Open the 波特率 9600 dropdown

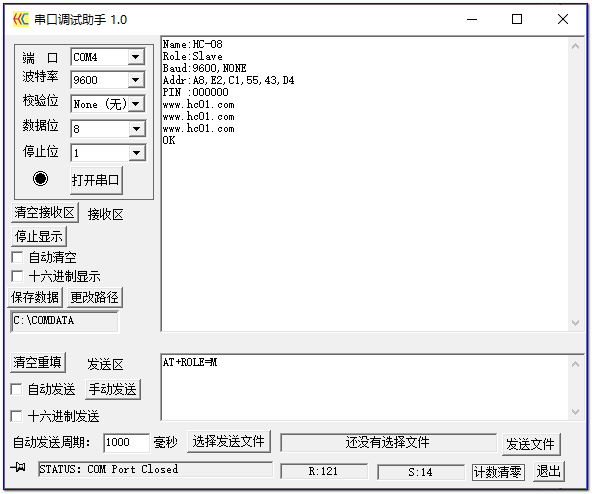[136, 80]
